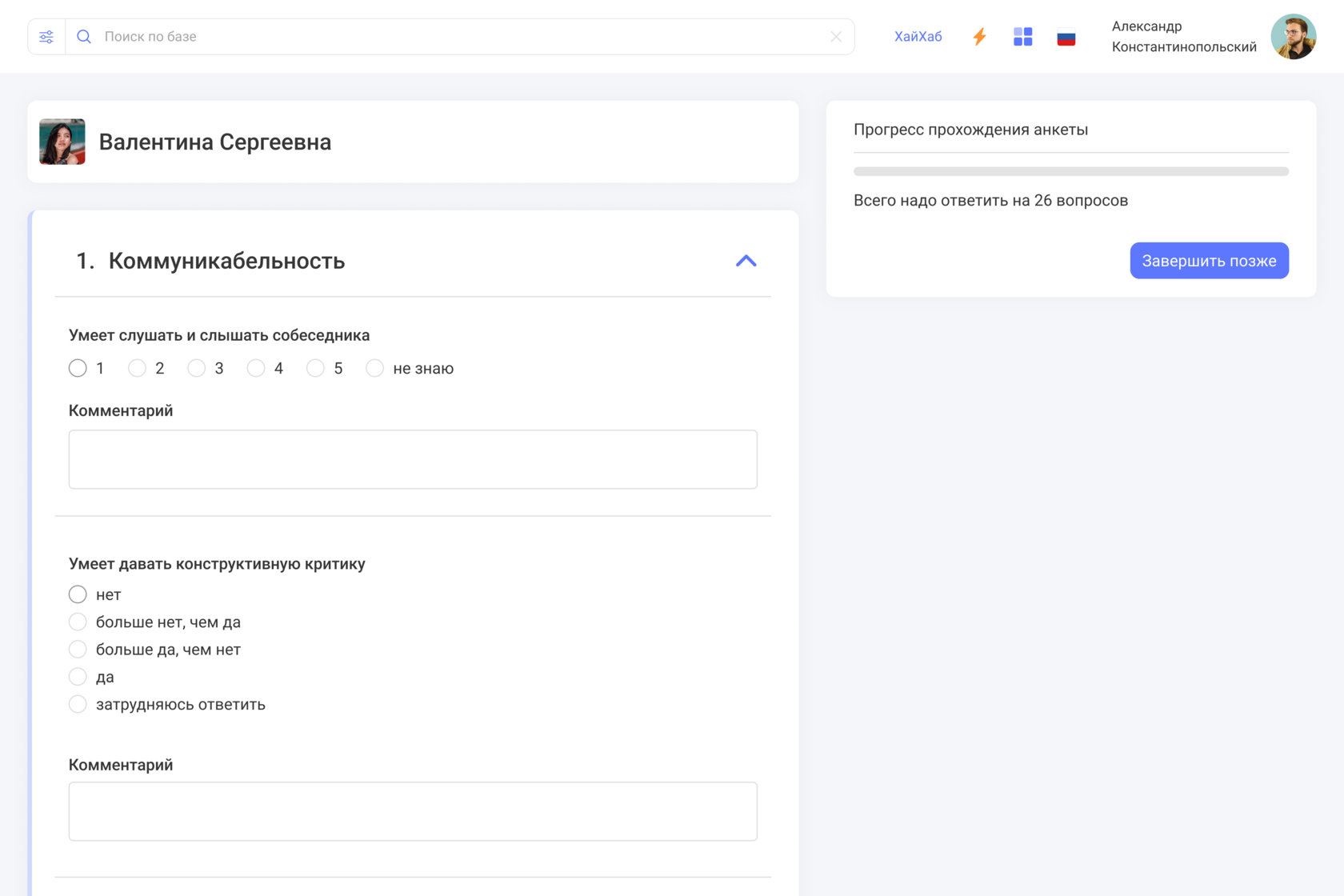Click the "Поиск по базе" search field
Viewport: 1344px width, 896px height.
point(456,37)
